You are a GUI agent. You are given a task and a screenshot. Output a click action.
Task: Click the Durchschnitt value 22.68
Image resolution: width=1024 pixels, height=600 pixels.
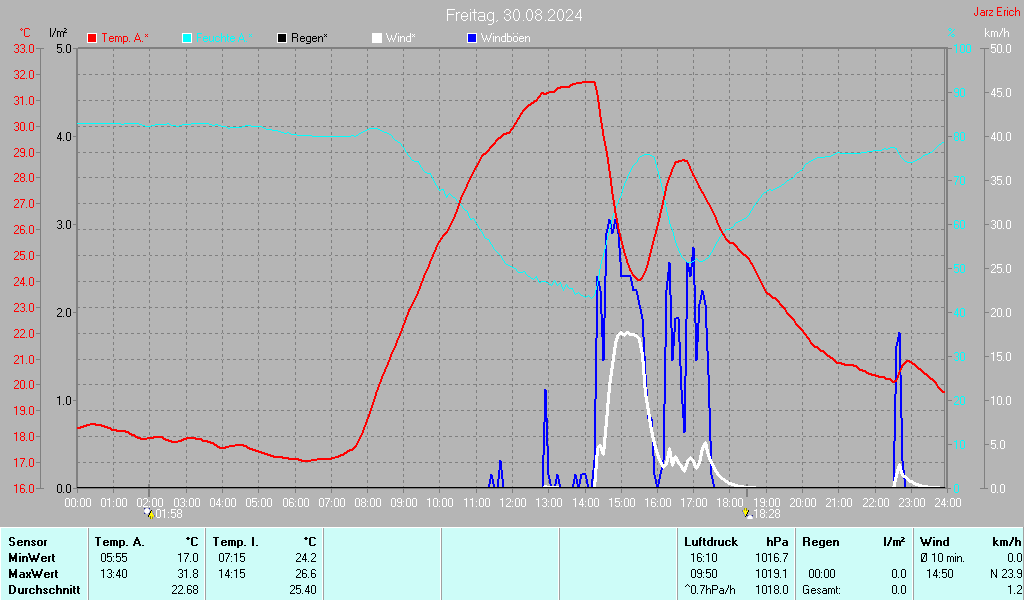pos(184,590)
